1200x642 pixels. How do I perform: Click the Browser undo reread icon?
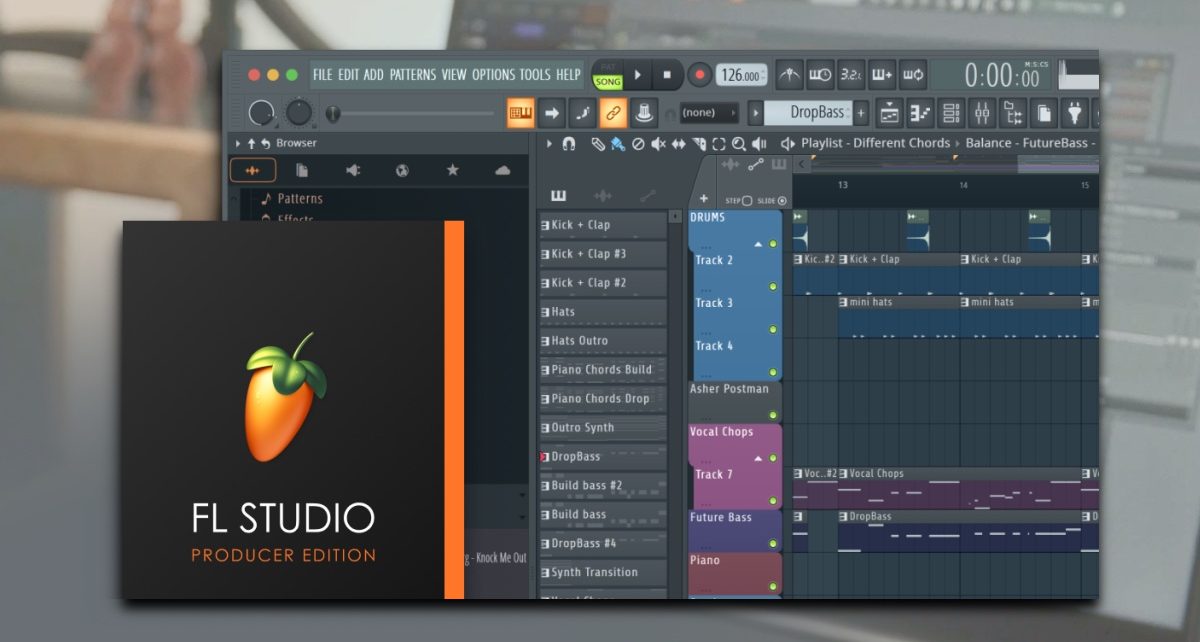(265, 144)
